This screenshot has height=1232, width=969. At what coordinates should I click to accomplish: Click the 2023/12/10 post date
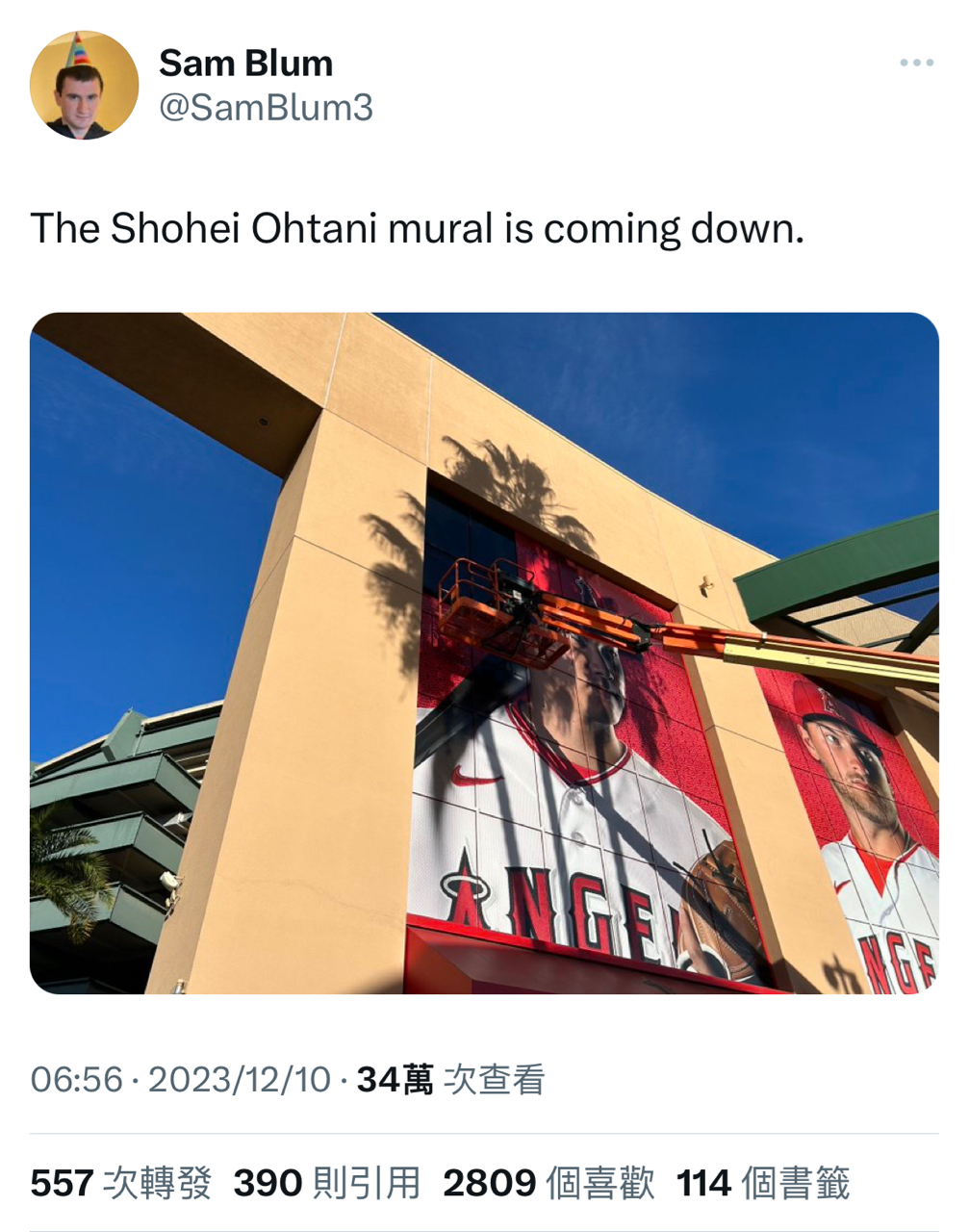(x=239, y=1080)
